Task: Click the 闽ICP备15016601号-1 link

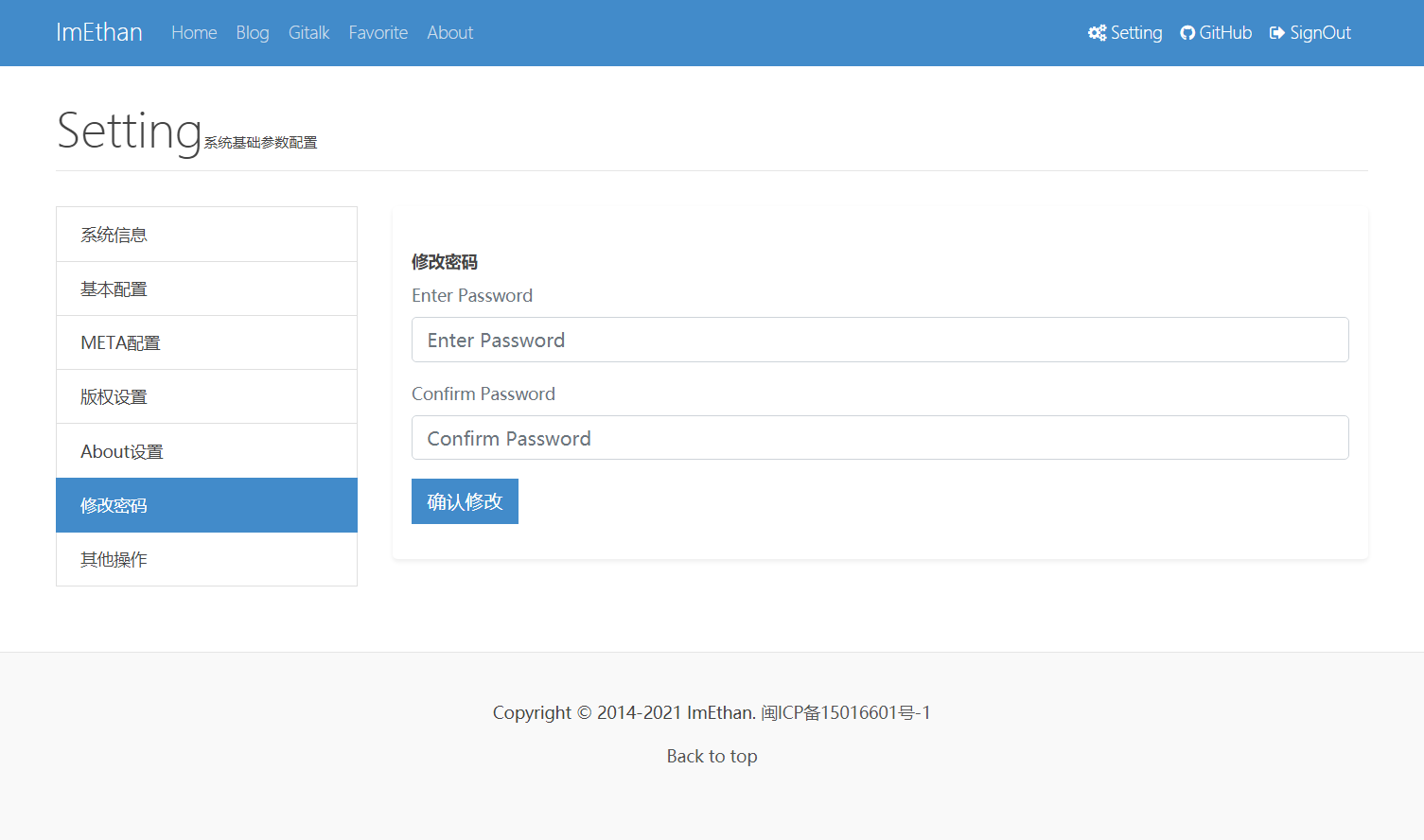Action: pos(846,712)
